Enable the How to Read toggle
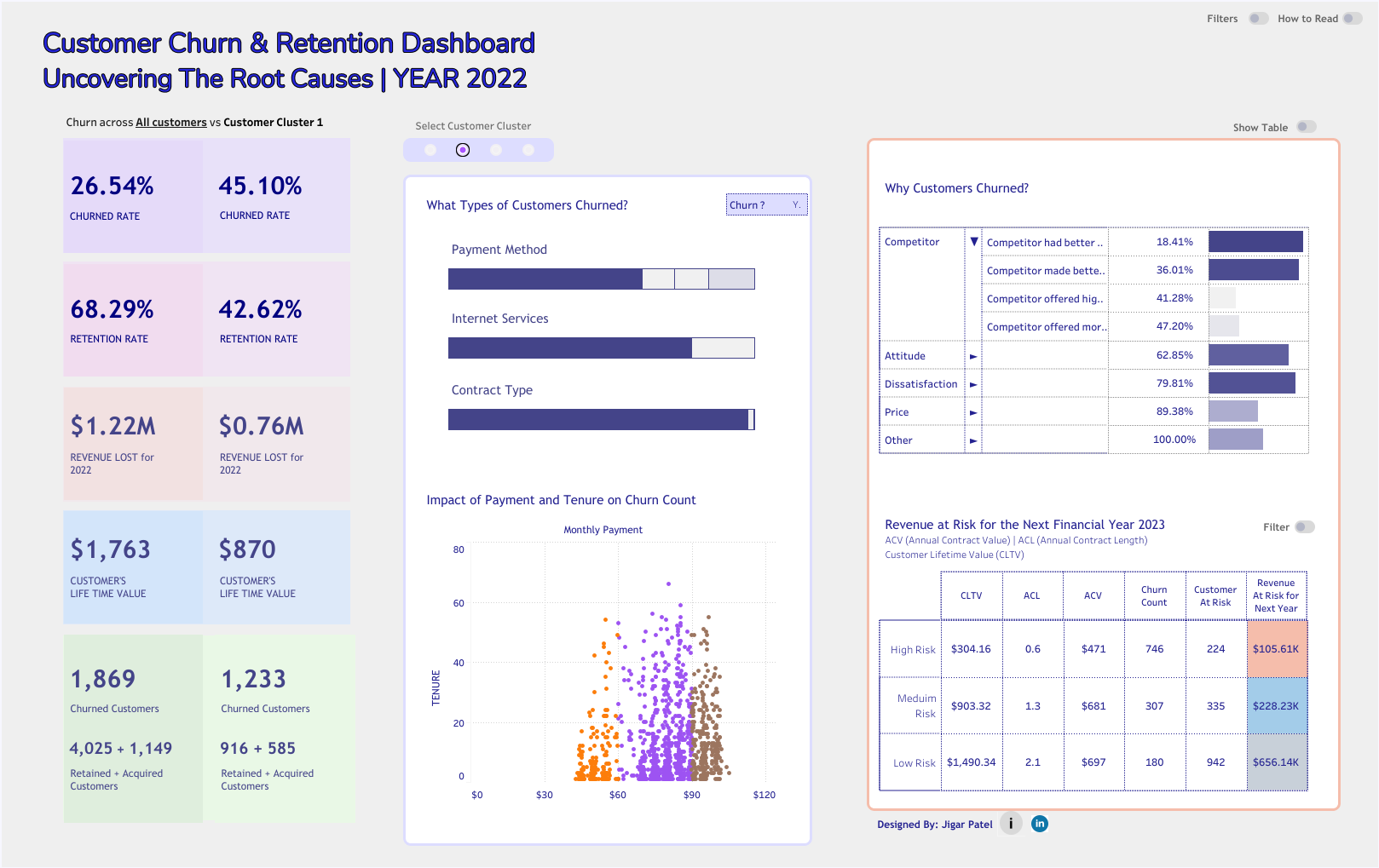Viewport: 1379px width, 868px height. 1352,19
